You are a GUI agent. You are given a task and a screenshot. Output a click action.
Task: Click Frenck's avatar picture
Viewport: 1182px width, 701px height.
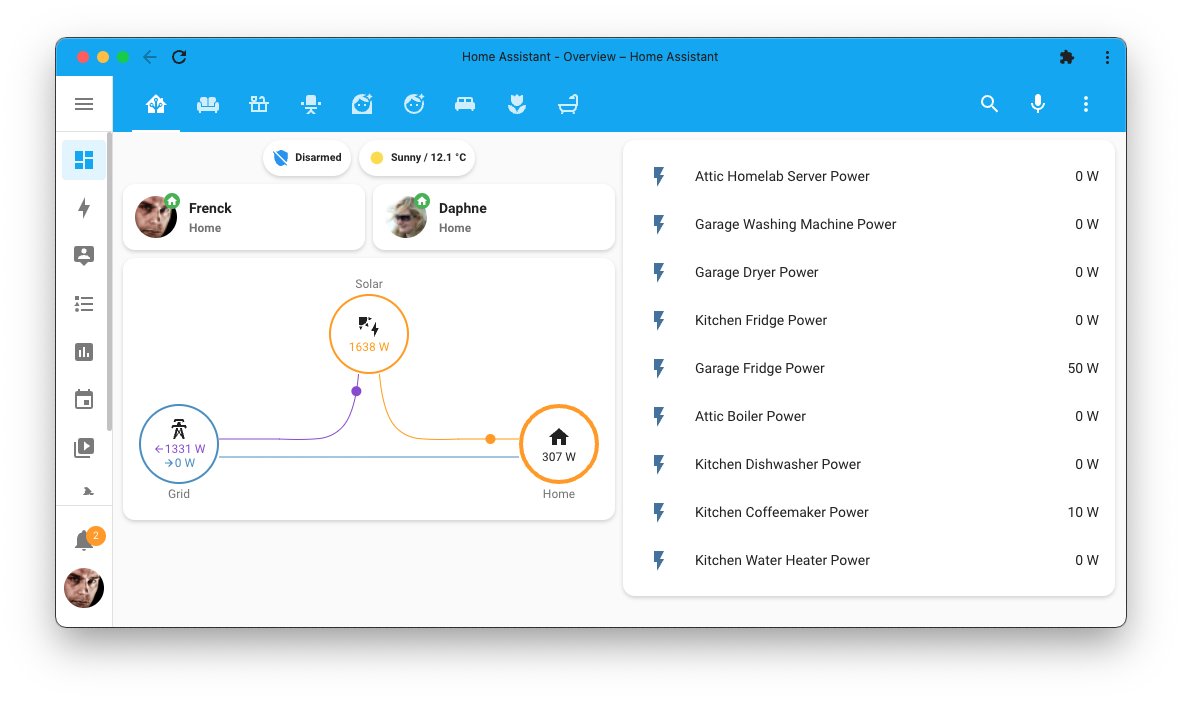(x=156, y=217)
